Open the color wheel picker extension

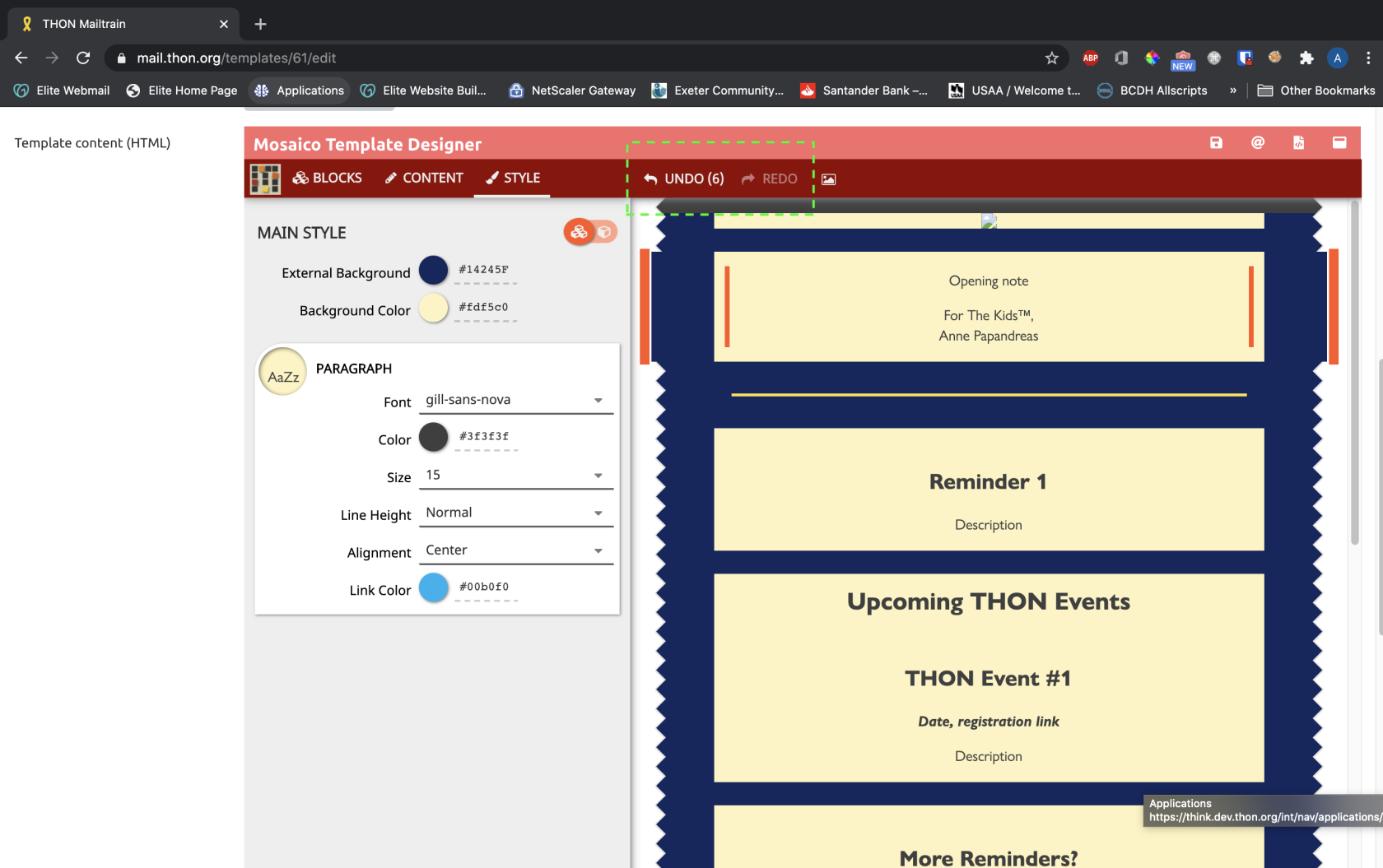(x=1152, y=58)
